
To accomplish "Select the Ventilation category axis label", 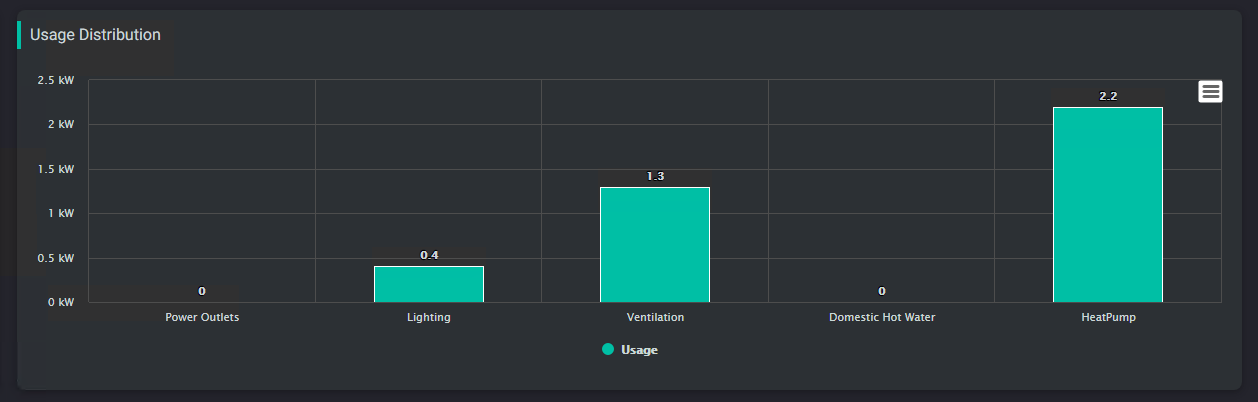I will (655, 317).
